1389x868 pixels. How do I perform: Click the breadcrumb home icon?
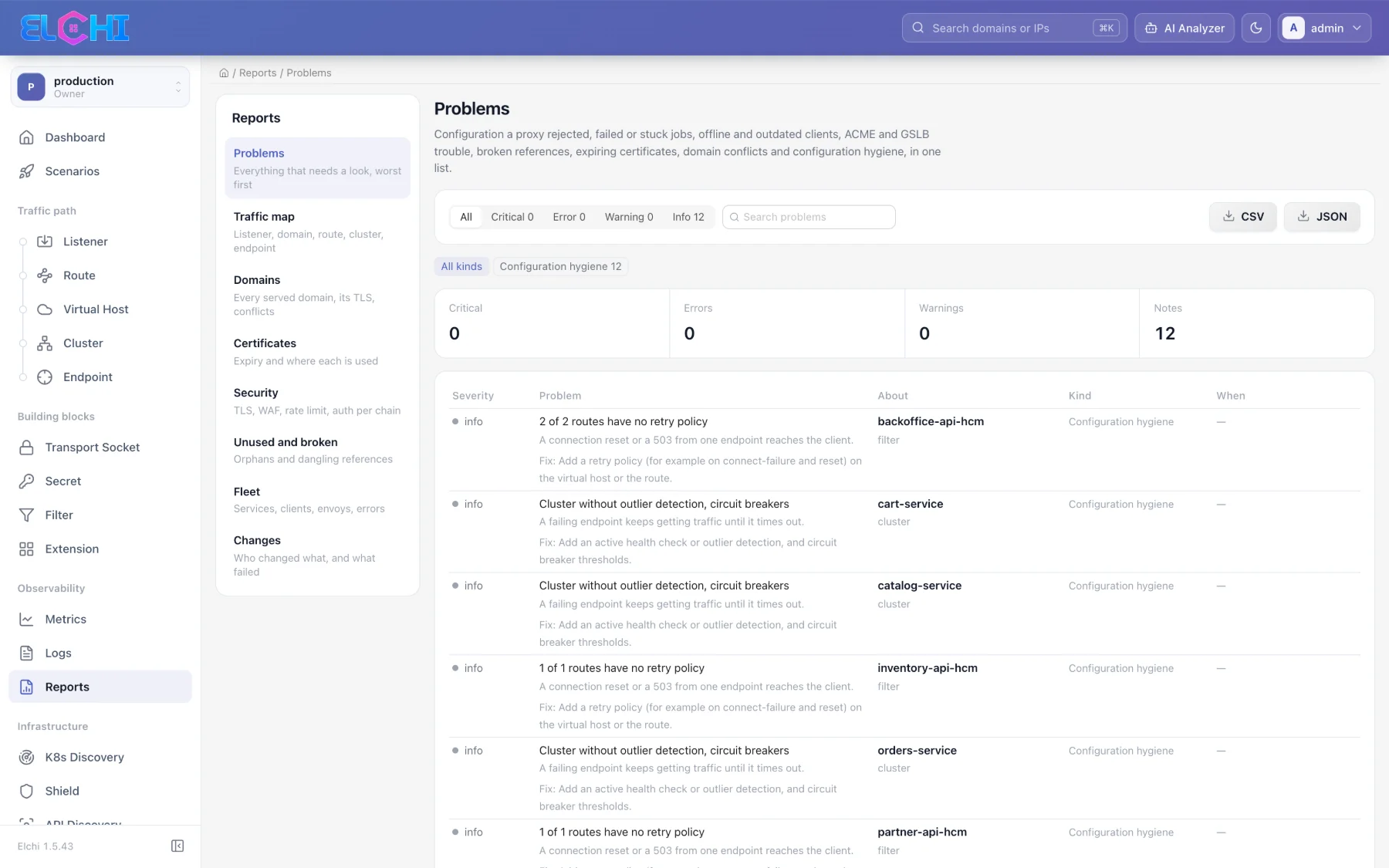(224, 73)
